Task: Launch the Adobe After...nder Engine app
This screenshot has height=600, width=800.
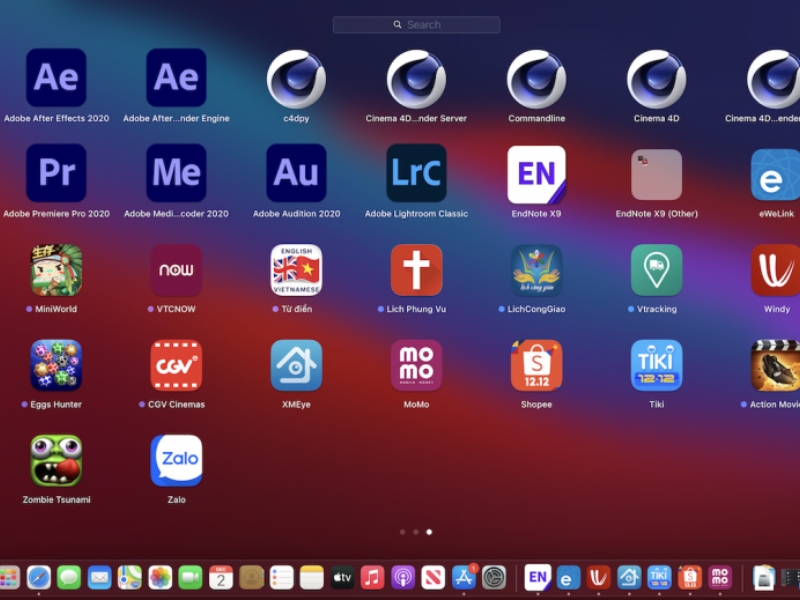Action: pyautogui.click(x=176, y=78)
